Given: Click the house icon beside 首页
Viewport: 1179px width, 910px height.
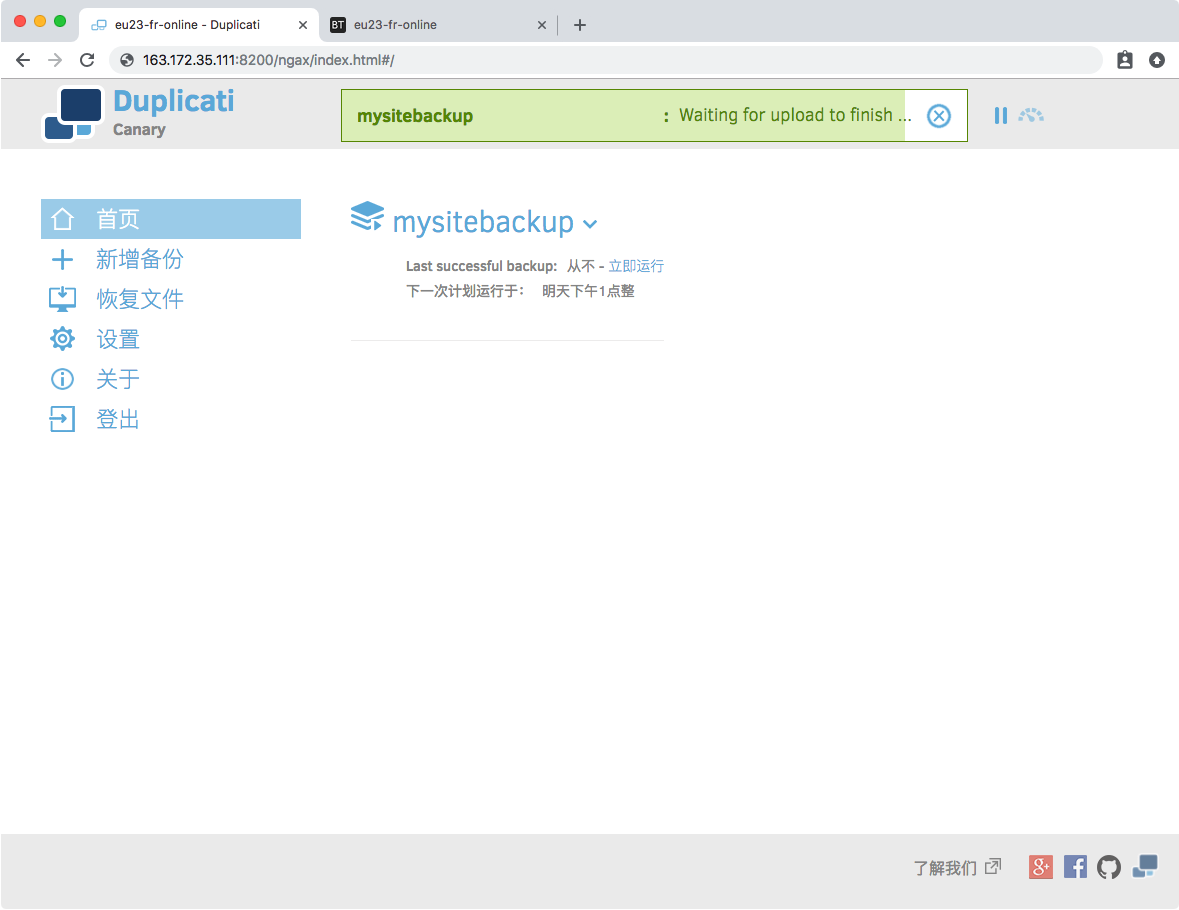Looking at the screenshot, I should tap(62, 219).
